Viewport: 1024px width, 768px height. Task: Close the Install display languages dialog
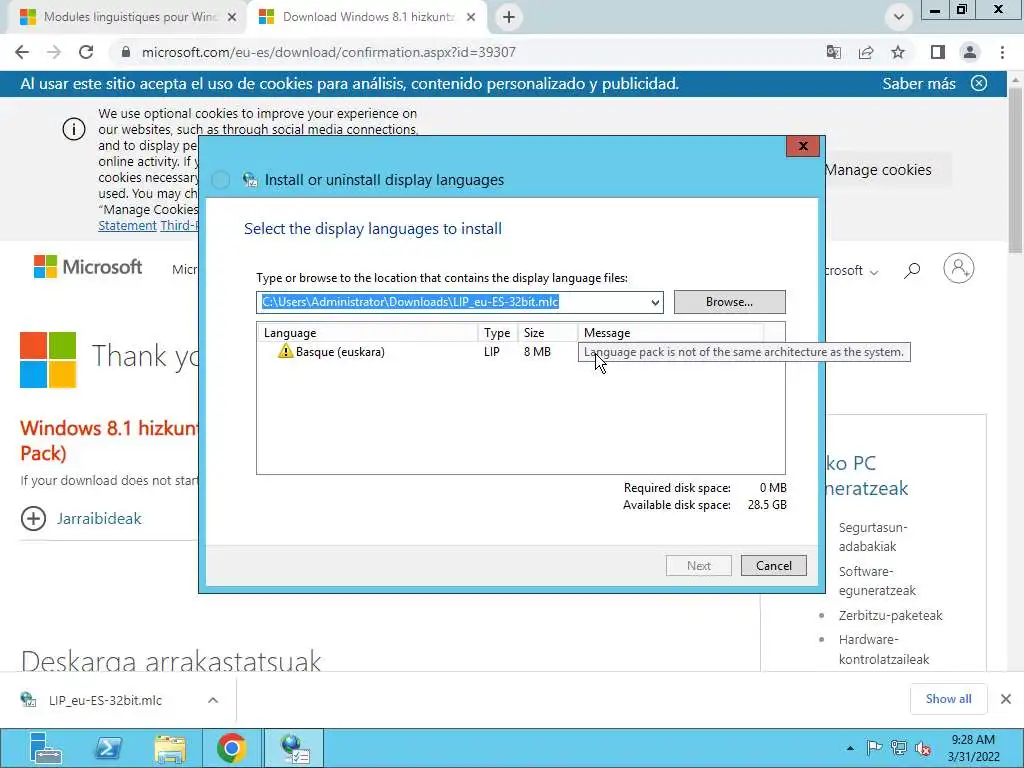coord(803,146)
